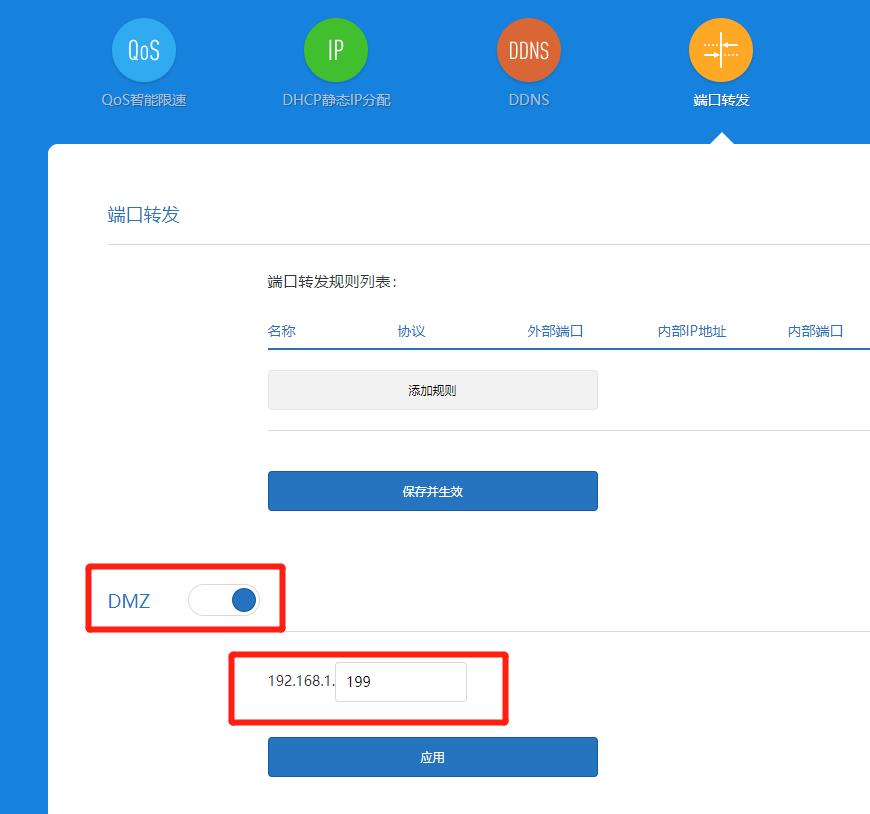Click the 端口转发 section heading
This screenshot has width=870, height=814.
(x=143, y=215)
